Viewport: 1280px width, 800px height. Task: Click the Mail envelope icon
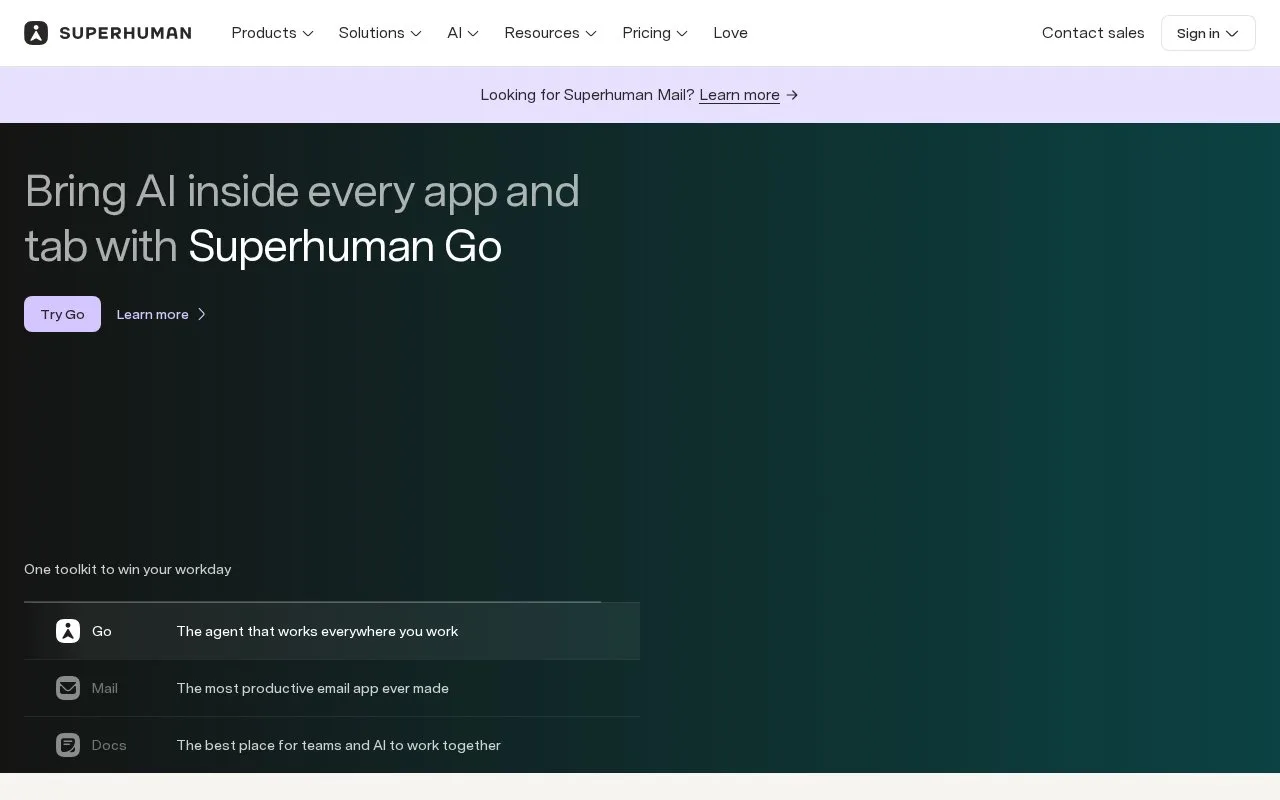(68, 688)
